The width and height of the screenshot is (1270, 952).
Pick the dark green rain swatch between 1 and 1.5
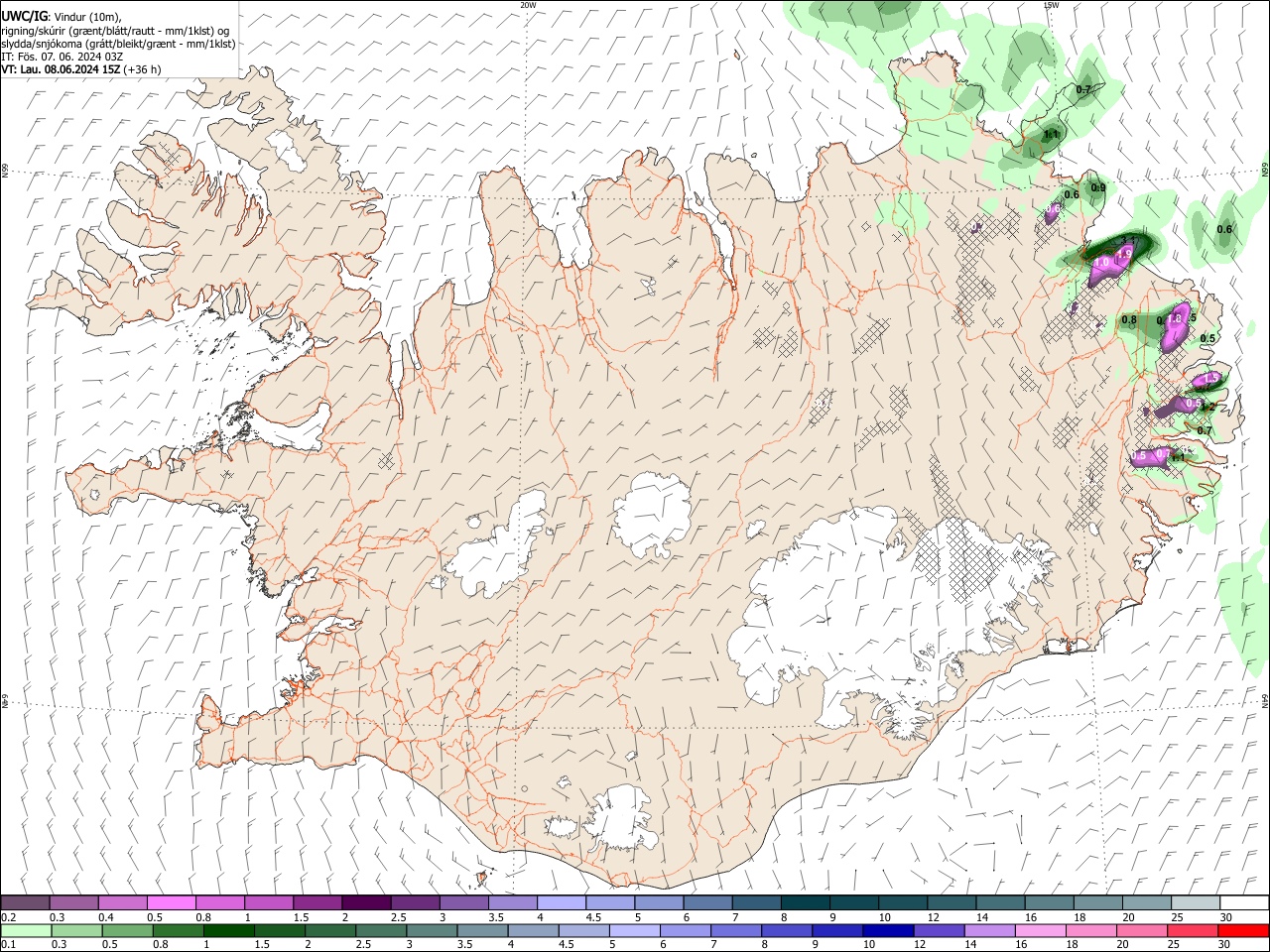pyautogui.click(x=229, y=931)
